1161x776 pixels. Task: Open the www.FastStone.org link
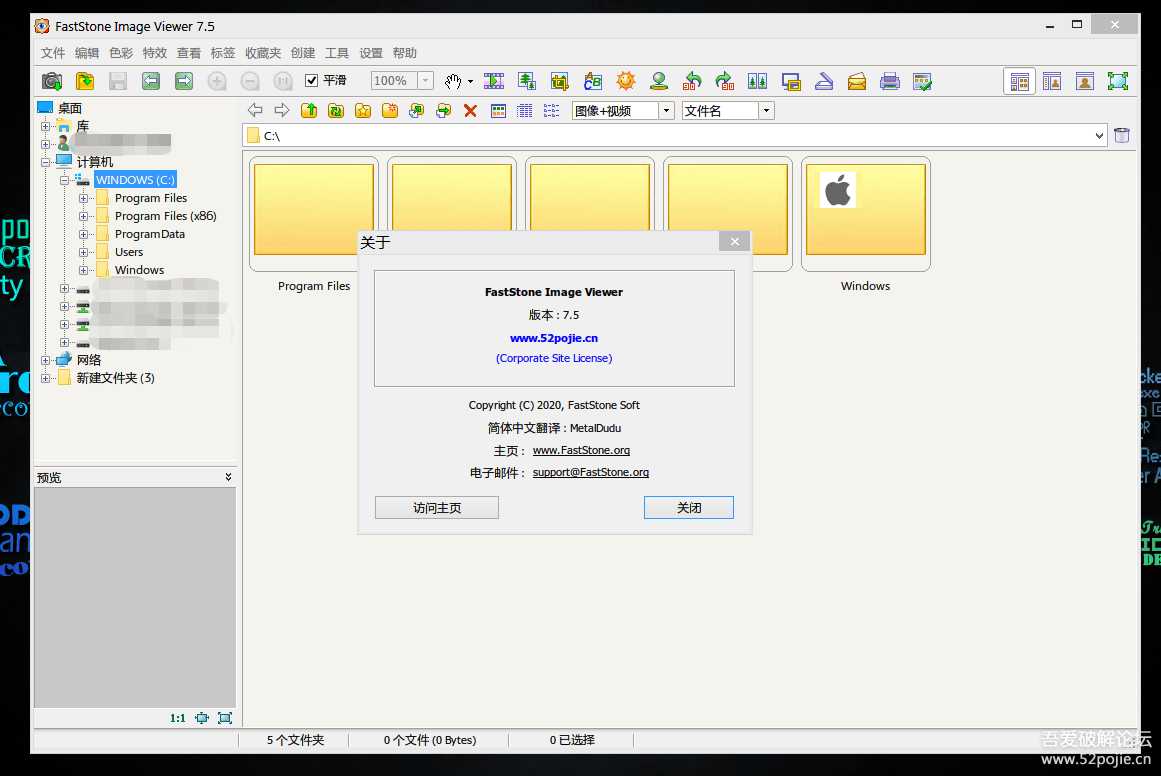(581, 450)
